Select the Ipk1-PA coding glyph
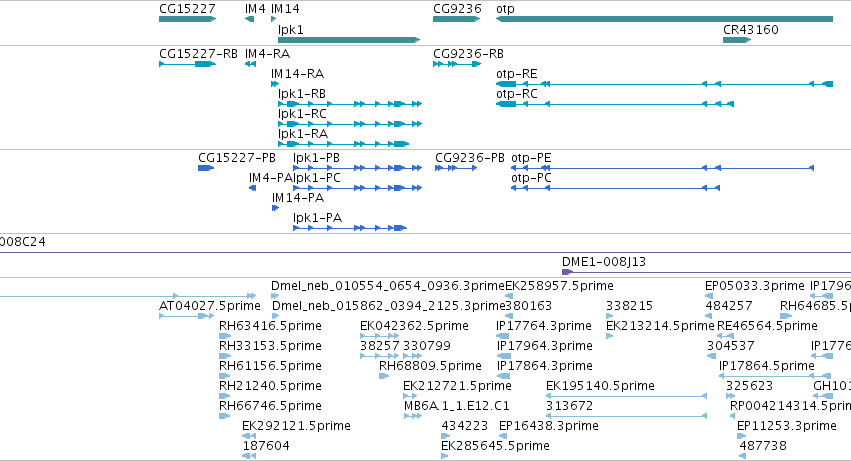 coord(350,228)
